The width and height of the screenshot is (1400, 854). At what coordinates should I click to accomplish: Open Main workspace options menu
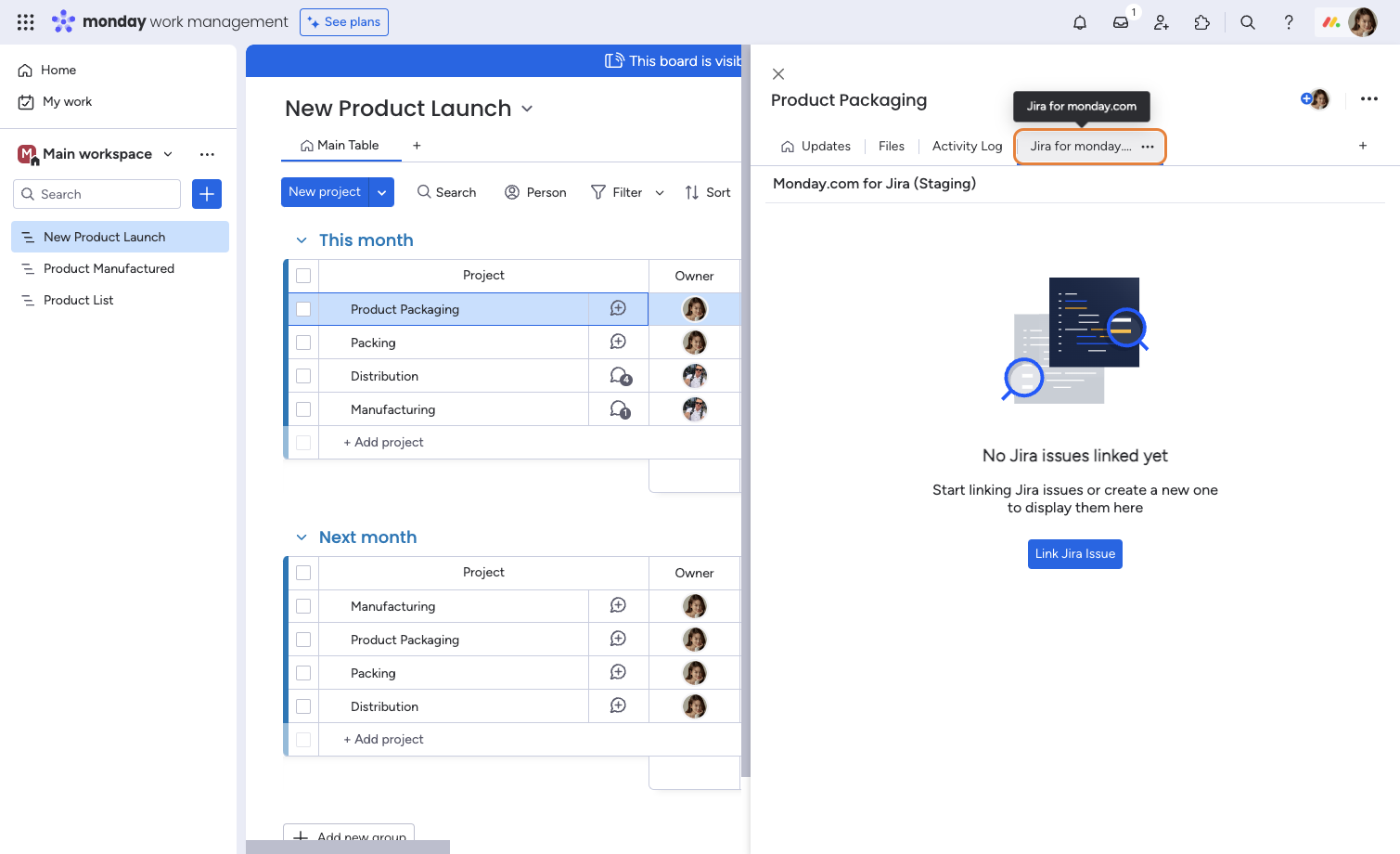pos(207,154)
